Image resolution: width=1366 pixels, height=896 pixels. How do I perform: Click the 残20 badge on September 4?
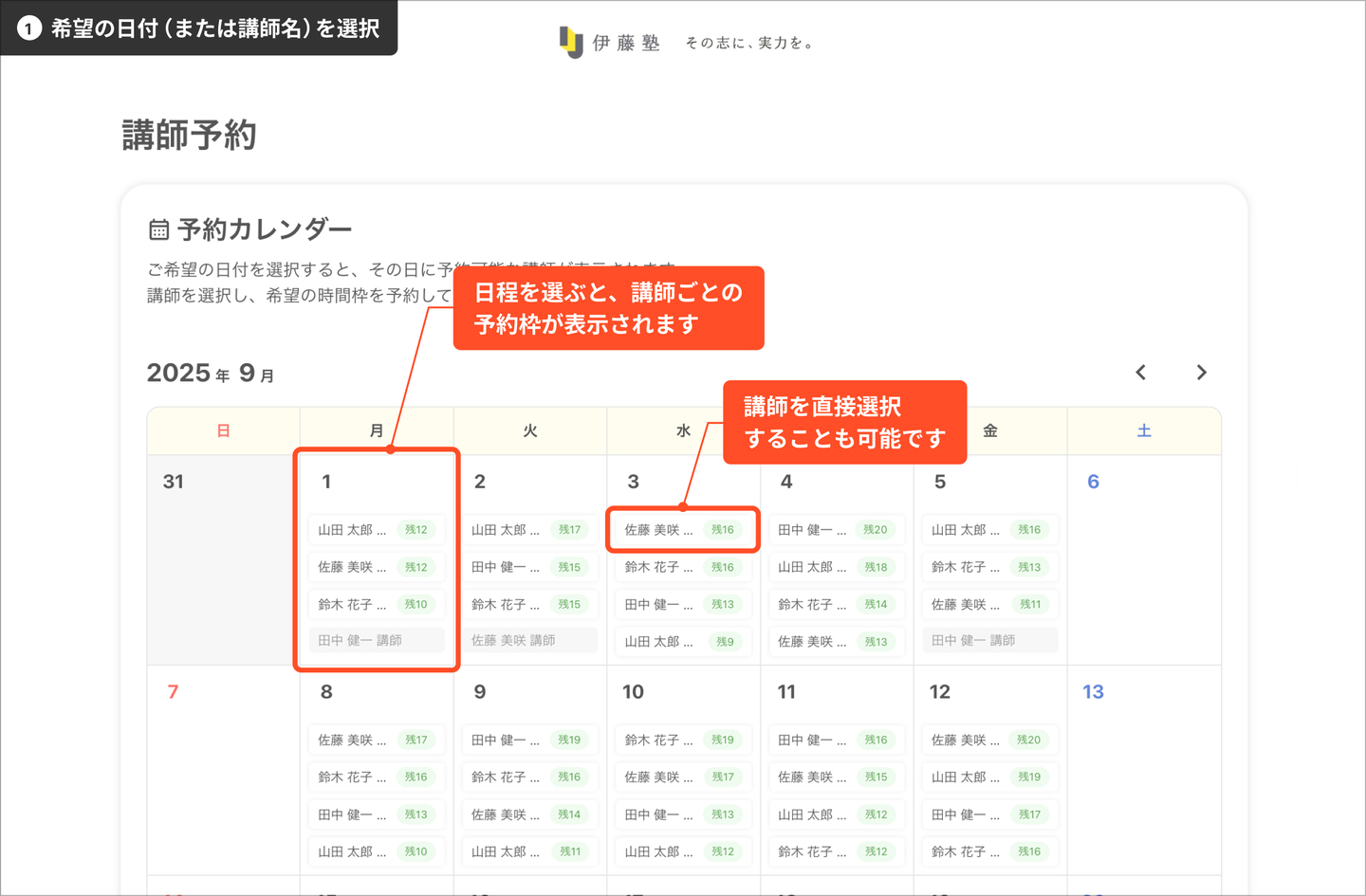click(x=875, y=530)
